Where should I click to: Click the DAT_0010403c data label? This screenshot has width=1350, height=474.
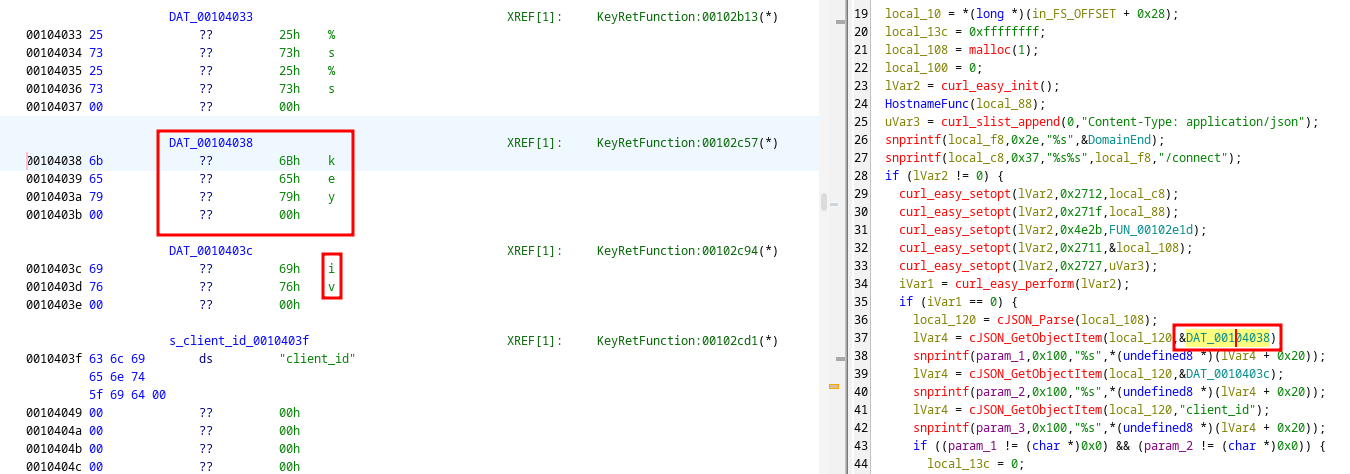point(210,251)
